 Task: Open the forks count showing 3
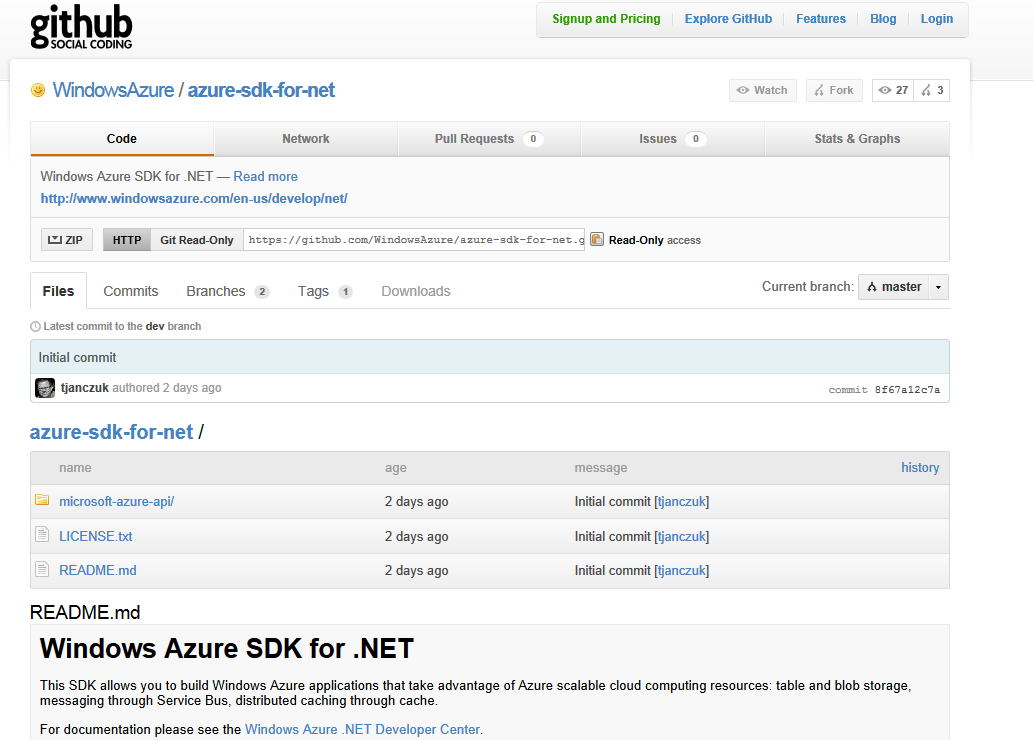(x=932, y=90)
